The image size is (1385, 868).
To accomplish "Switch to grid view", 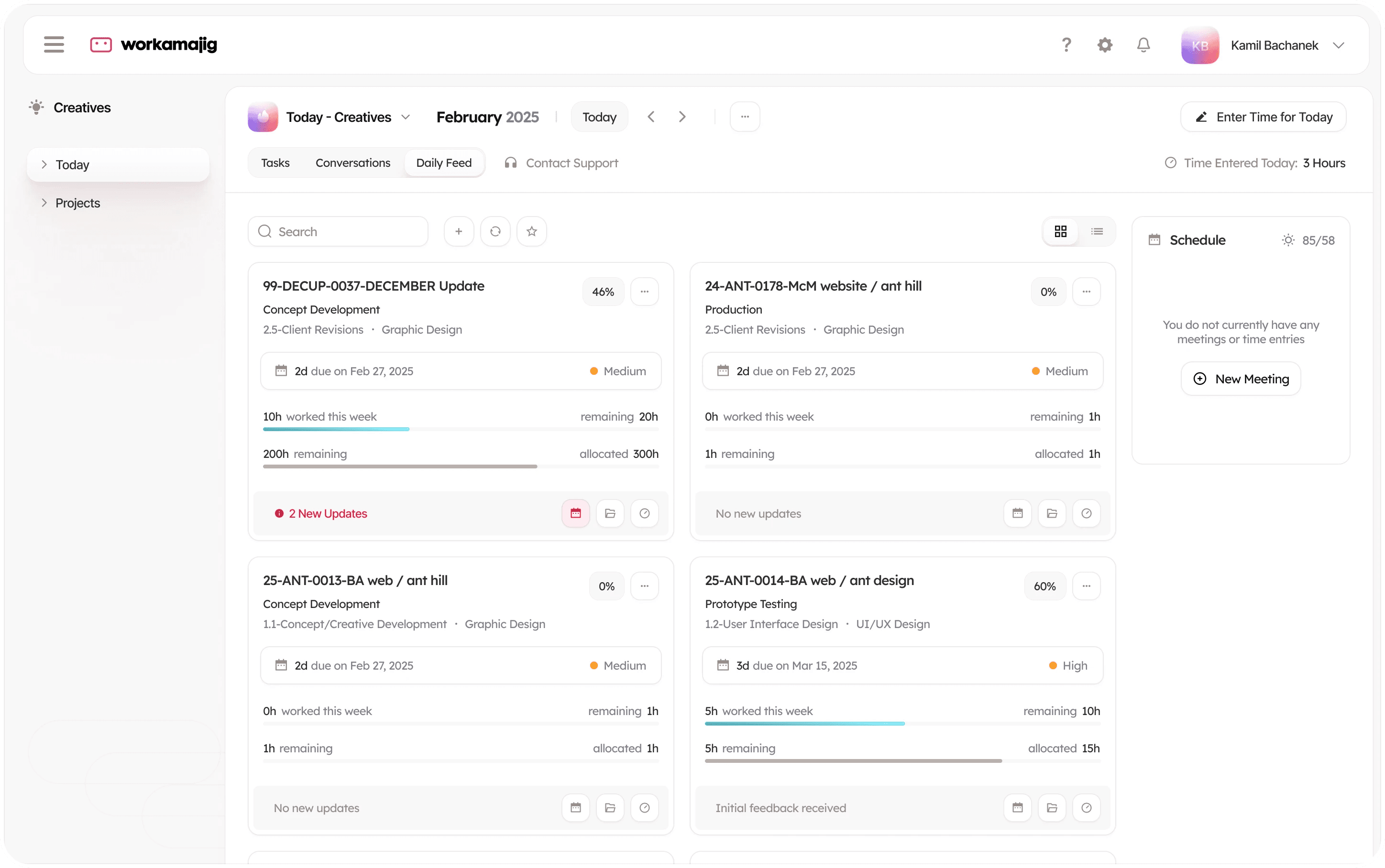I will 1060,231.
